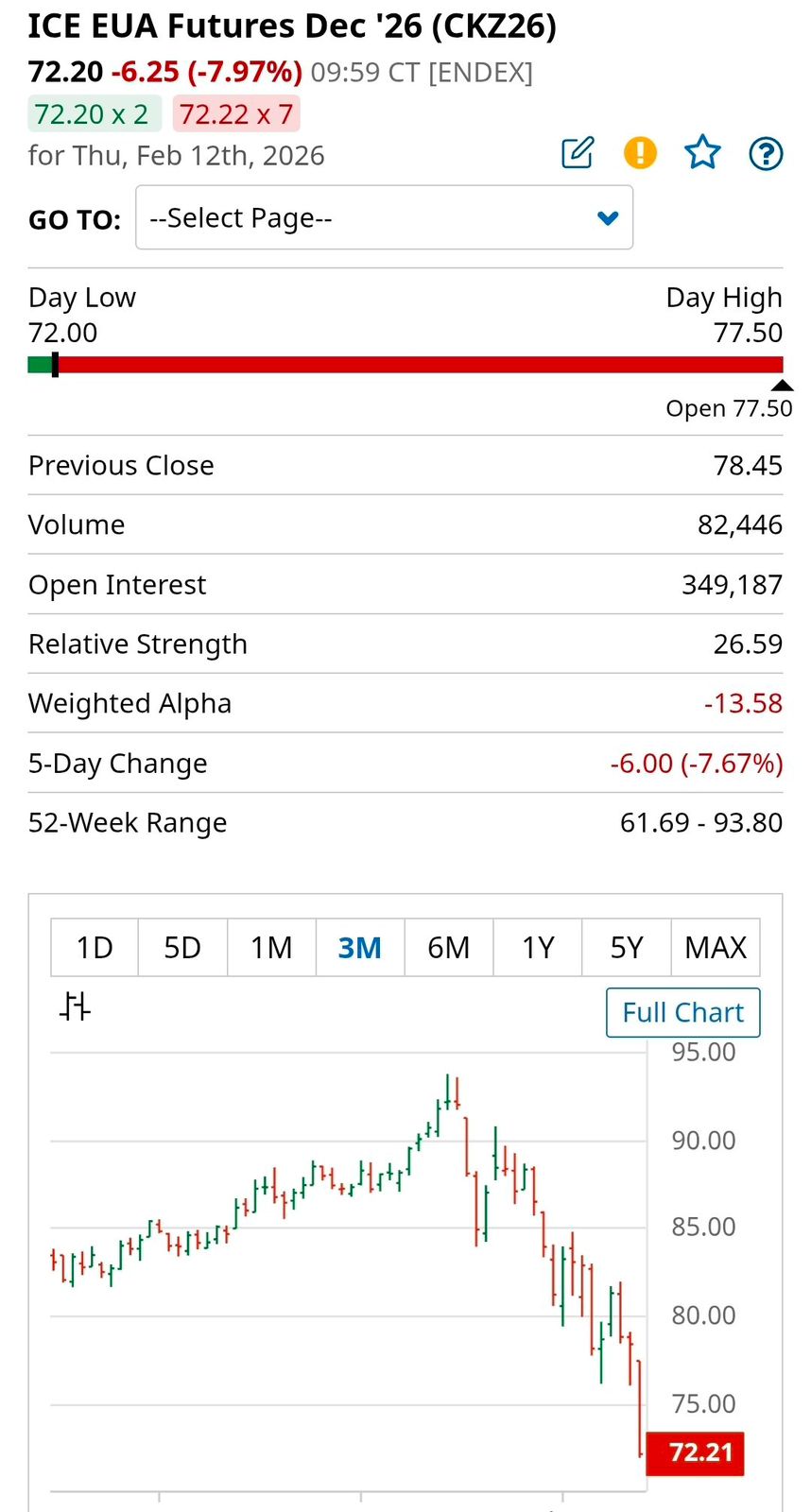
Task: Switch chart to 5D range
Action: click(182, 947)
